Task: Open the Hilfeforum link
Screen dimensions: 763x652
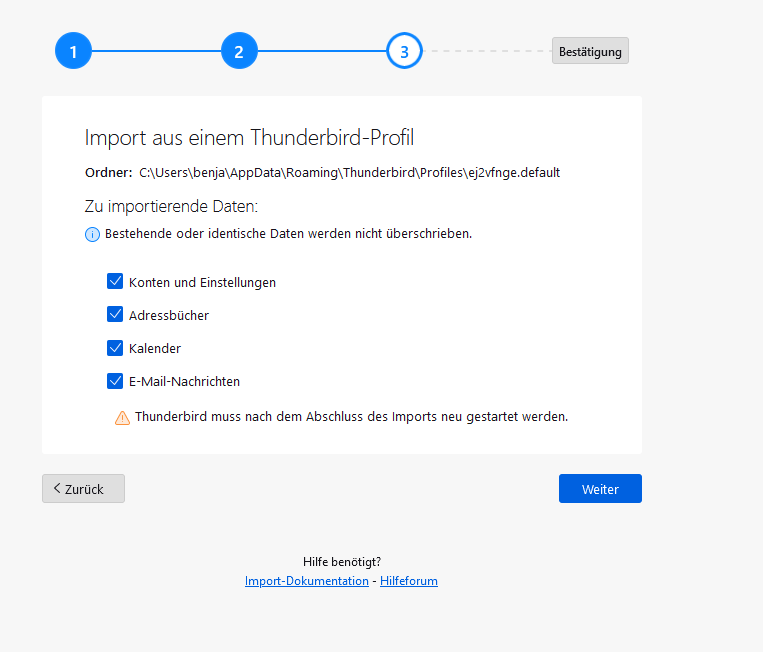Action: pyautogui.click(x=409, y=581)
